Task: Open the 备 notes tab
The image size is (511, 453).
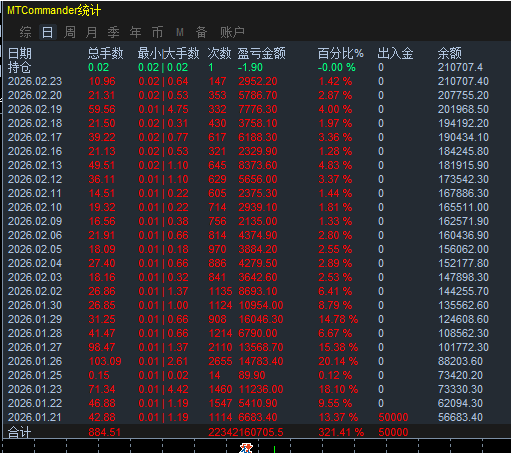Action: pyautogui.click(x=201, y=32)
